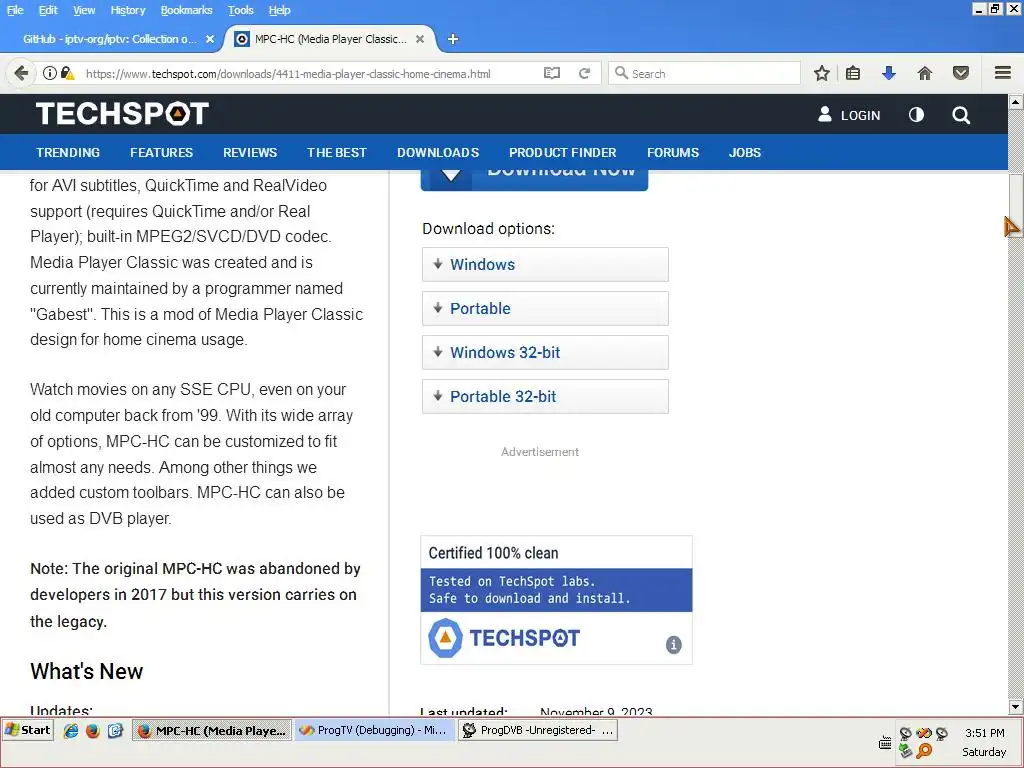This screenshot has height=768, width=1024.
Task: Open the Firefox hamburger menu
Action: click(x=1003, y=72)
